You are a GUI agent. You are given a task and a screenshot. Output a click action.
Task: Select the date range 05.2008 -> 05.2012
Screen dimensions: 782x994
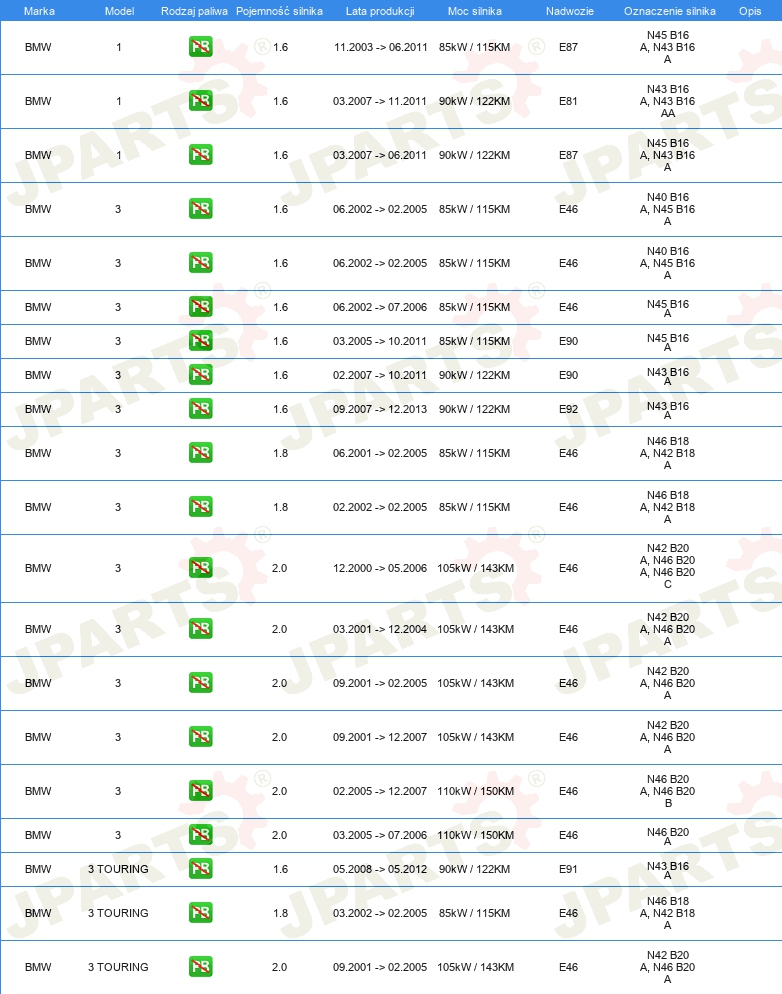(x=380, y=868)
